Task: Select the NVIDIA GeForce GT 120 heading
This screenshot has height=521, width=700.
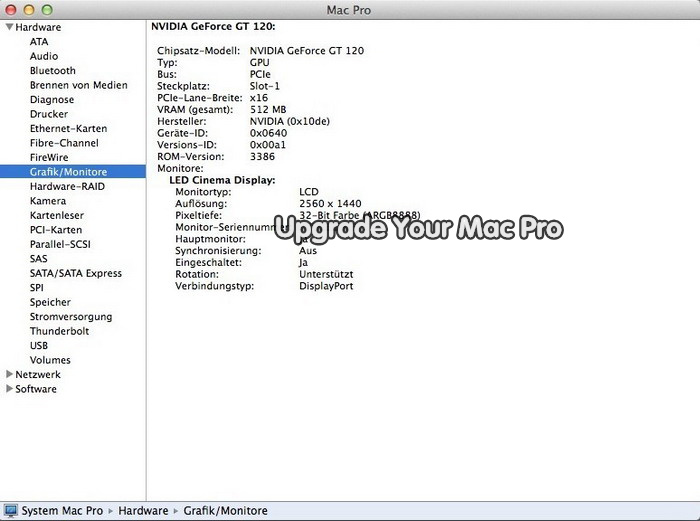Action: (x=213, y=25)
